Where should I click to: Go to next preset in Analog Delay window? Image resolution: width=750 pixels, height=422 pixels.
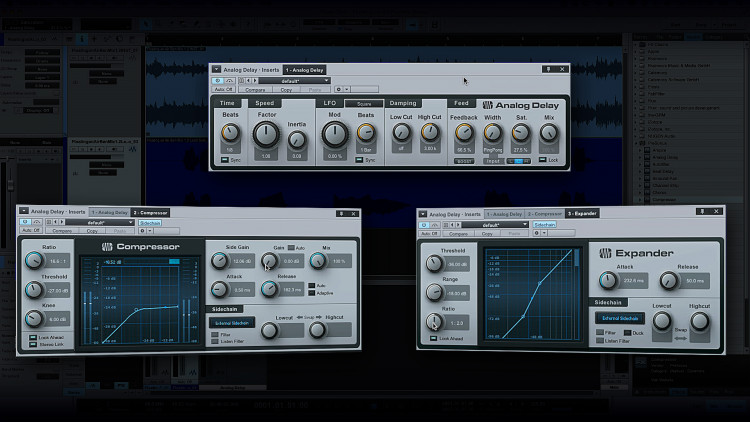pyautogui.click(x=254, y=81)
